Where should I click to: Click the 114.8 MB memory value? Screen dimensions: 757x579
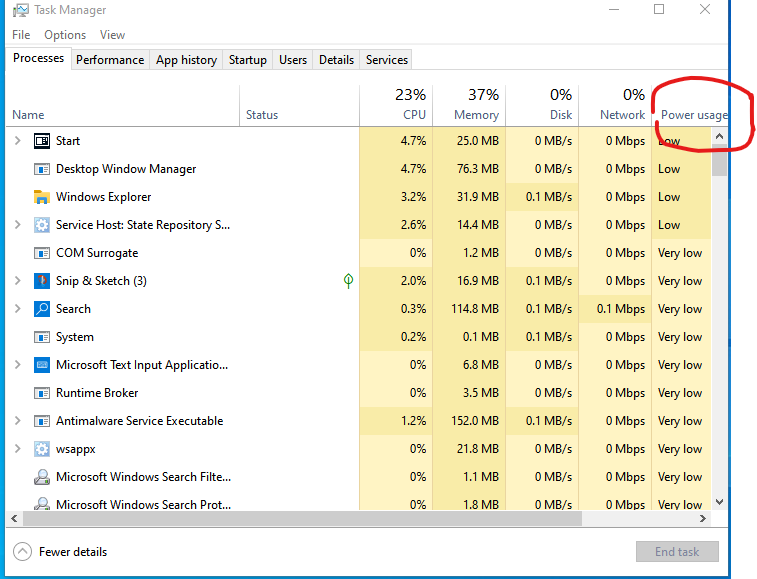475,309
